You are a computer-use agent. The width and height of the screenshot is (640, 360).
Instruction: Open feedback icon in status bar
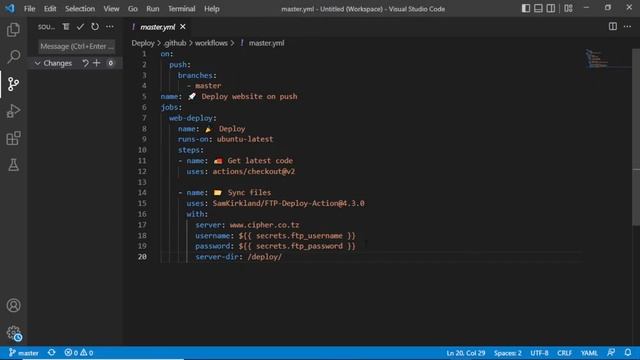click(611, 353)
